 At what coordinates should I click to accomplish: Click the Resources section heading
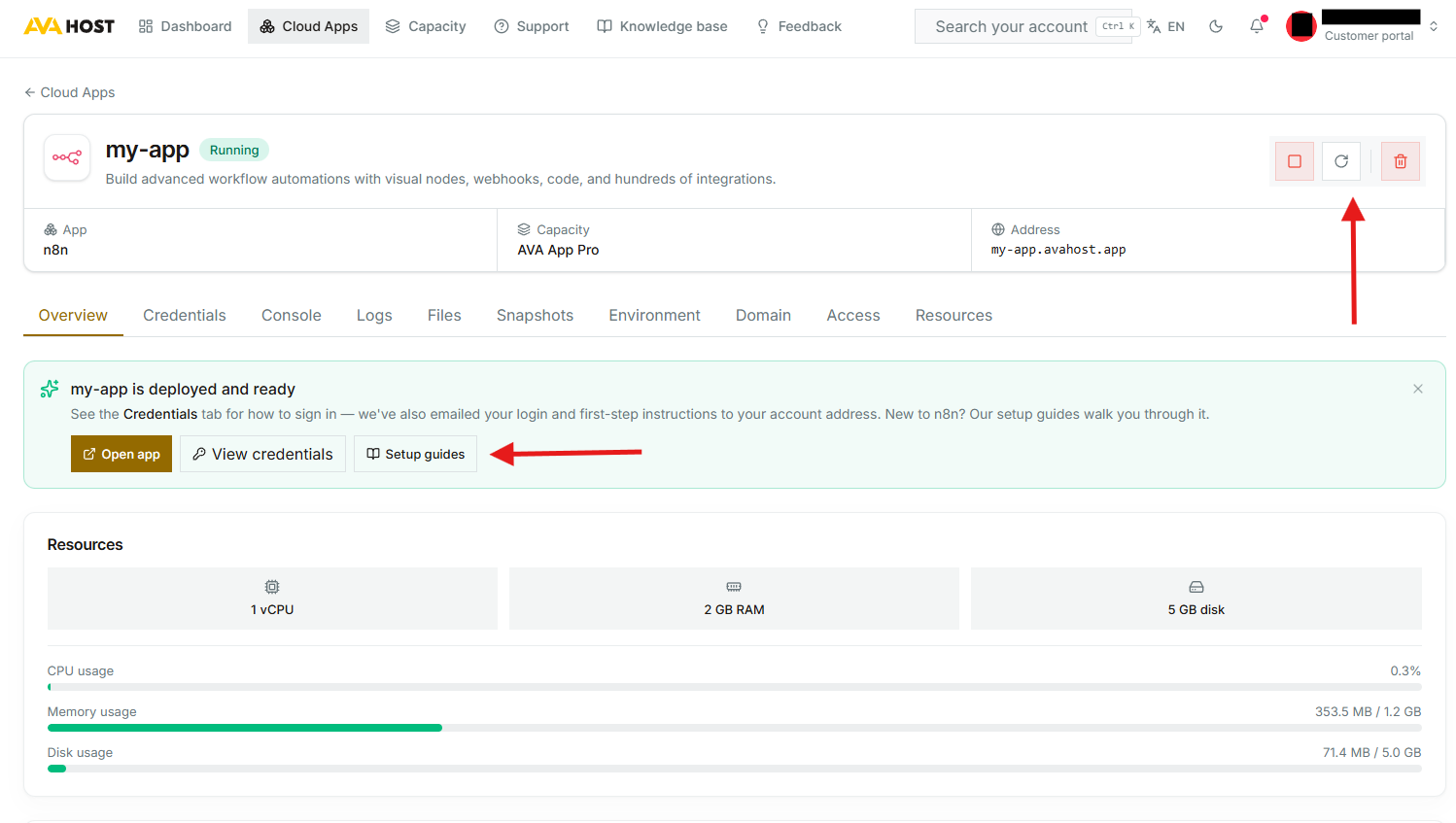[86, 544]
